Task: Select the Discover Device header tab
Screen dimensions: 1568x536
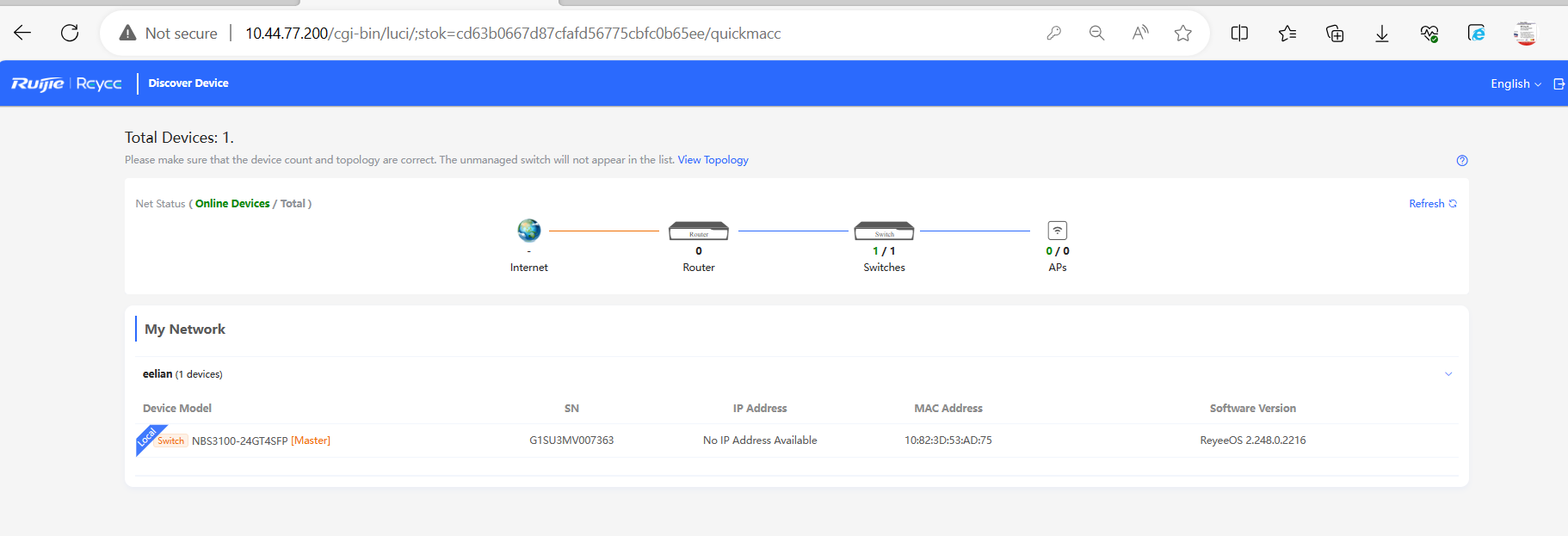Action: [188, 83]
